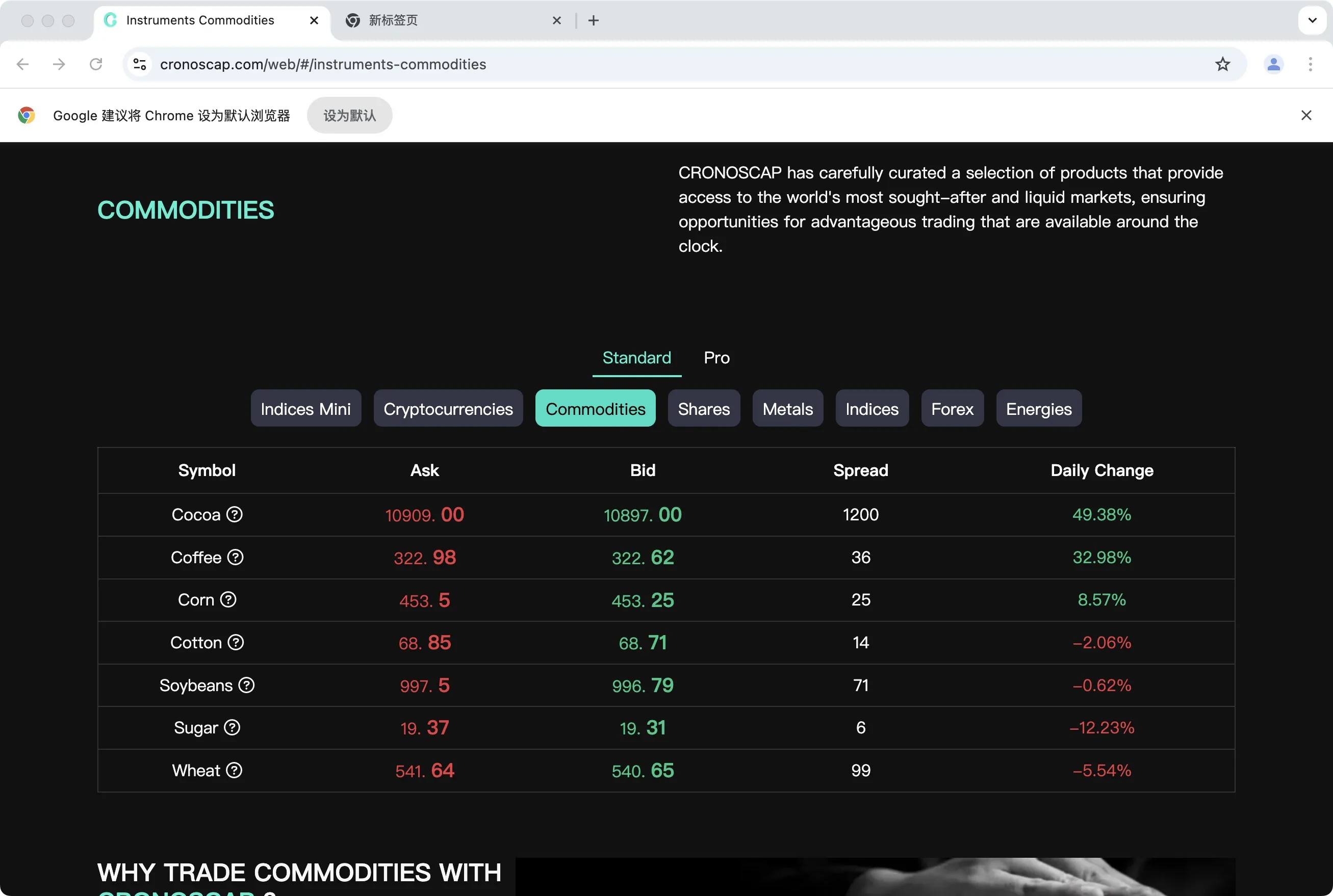Select the Commodities category button
This screenshot has height=896, width=1333.
[x=595, y=408]
